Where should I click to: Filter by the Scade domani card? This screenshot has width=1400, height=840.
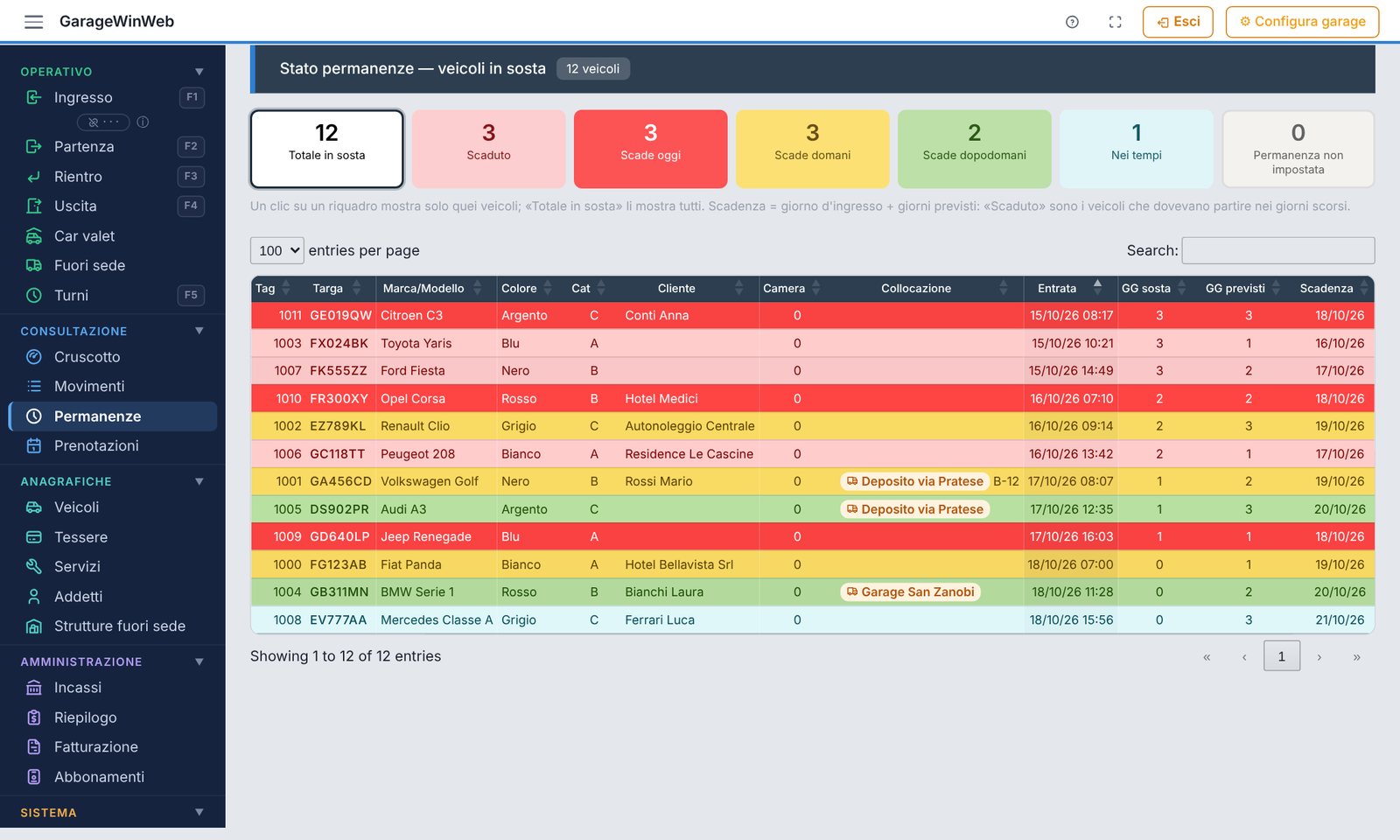pos(812,149)
